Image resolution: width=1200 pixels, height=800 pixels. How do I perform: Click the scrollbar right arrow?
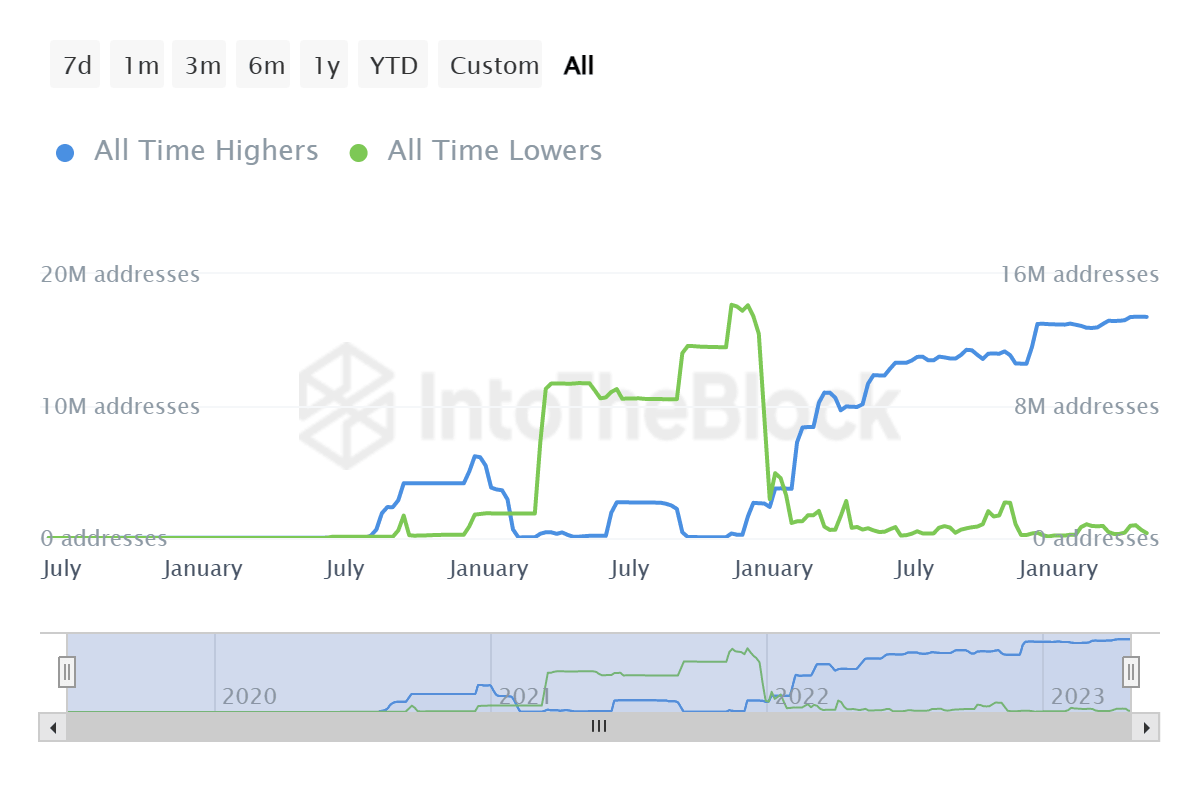coord(1146,727)
